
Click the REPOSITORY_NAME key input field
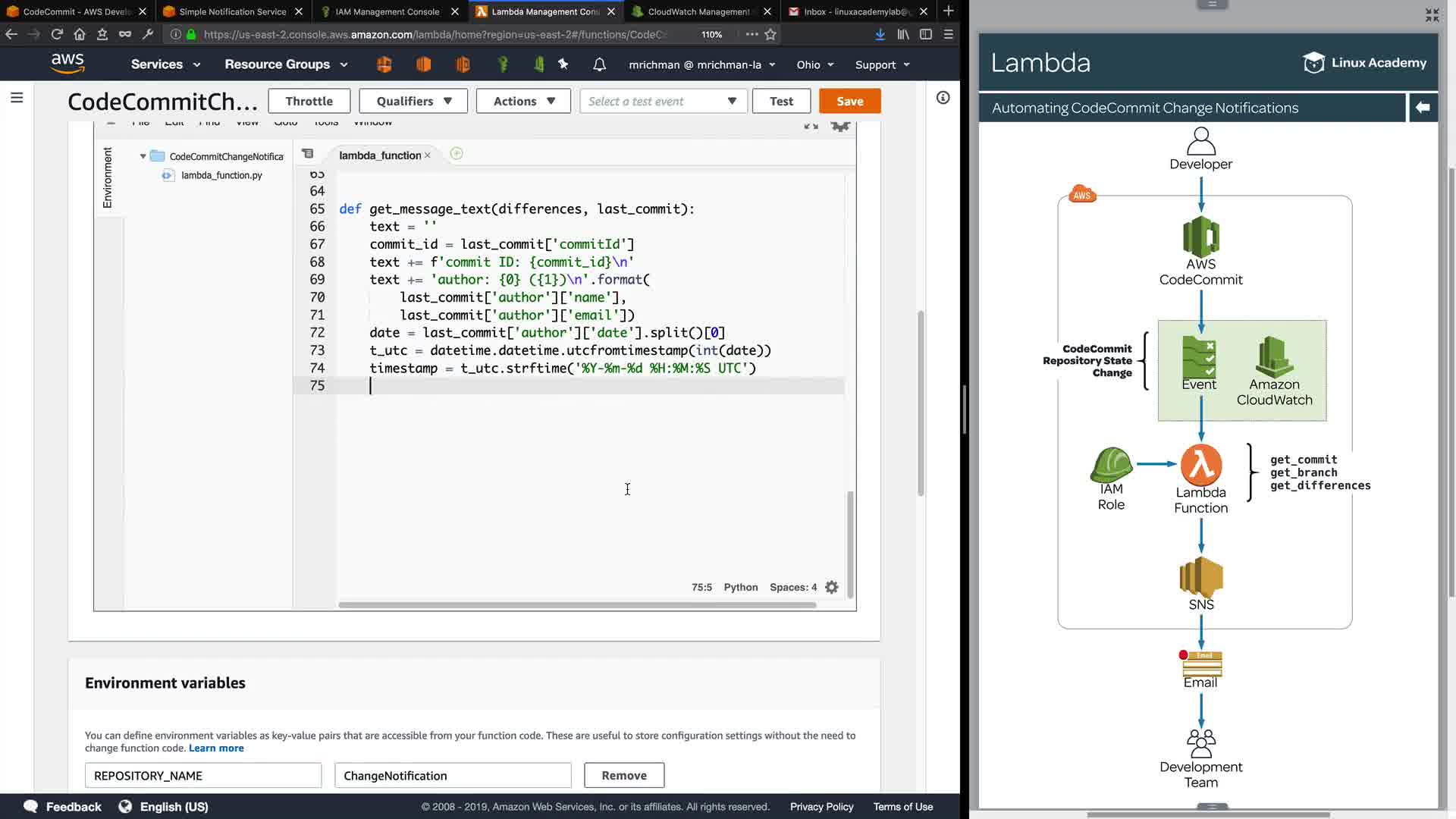click(x=203, y=776)
